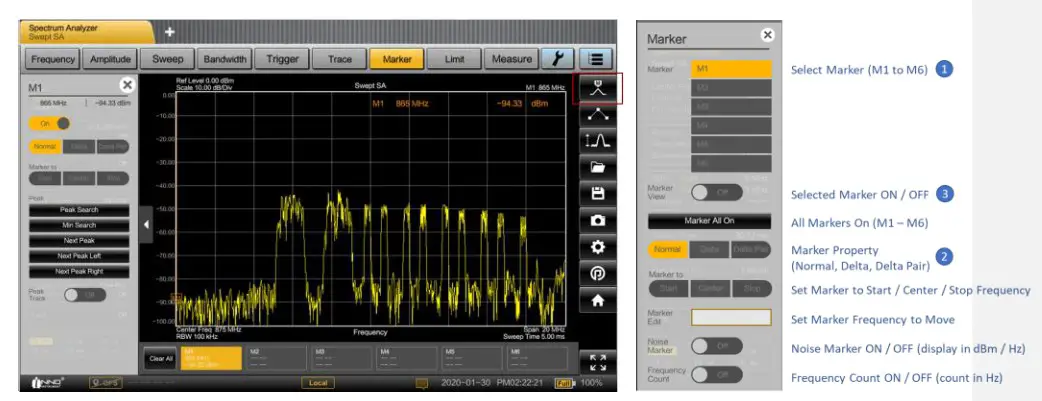1042x401 pixels.
Task: Open the Limit menu
Action: point(455,59)
